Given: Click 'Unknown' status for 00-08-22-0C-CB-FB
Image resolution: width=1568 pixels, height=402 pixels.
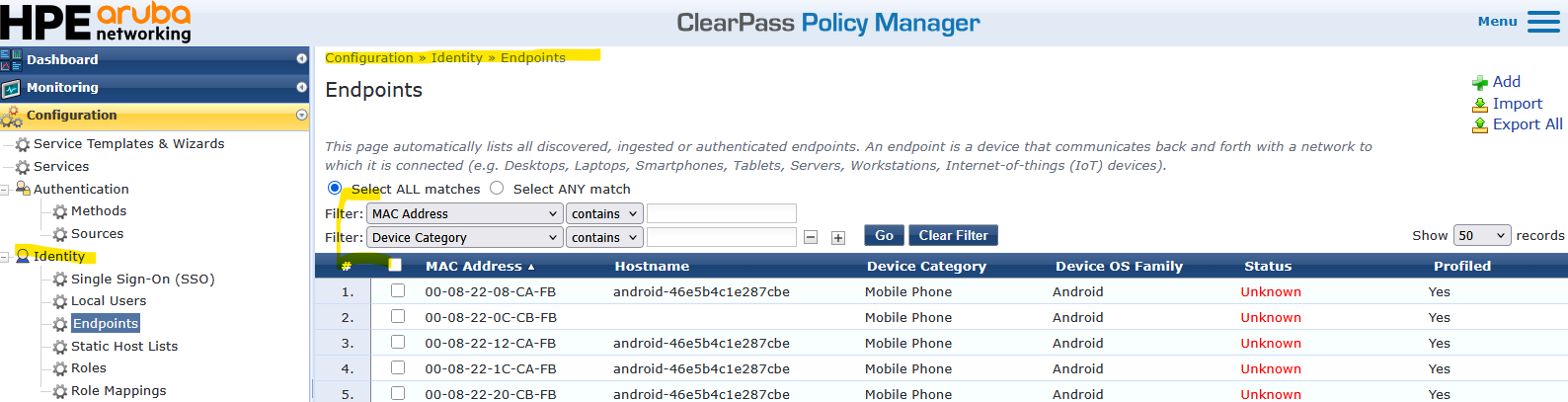Looking at the screenshot, I should pyautogui.click(x=1271, y=317).
